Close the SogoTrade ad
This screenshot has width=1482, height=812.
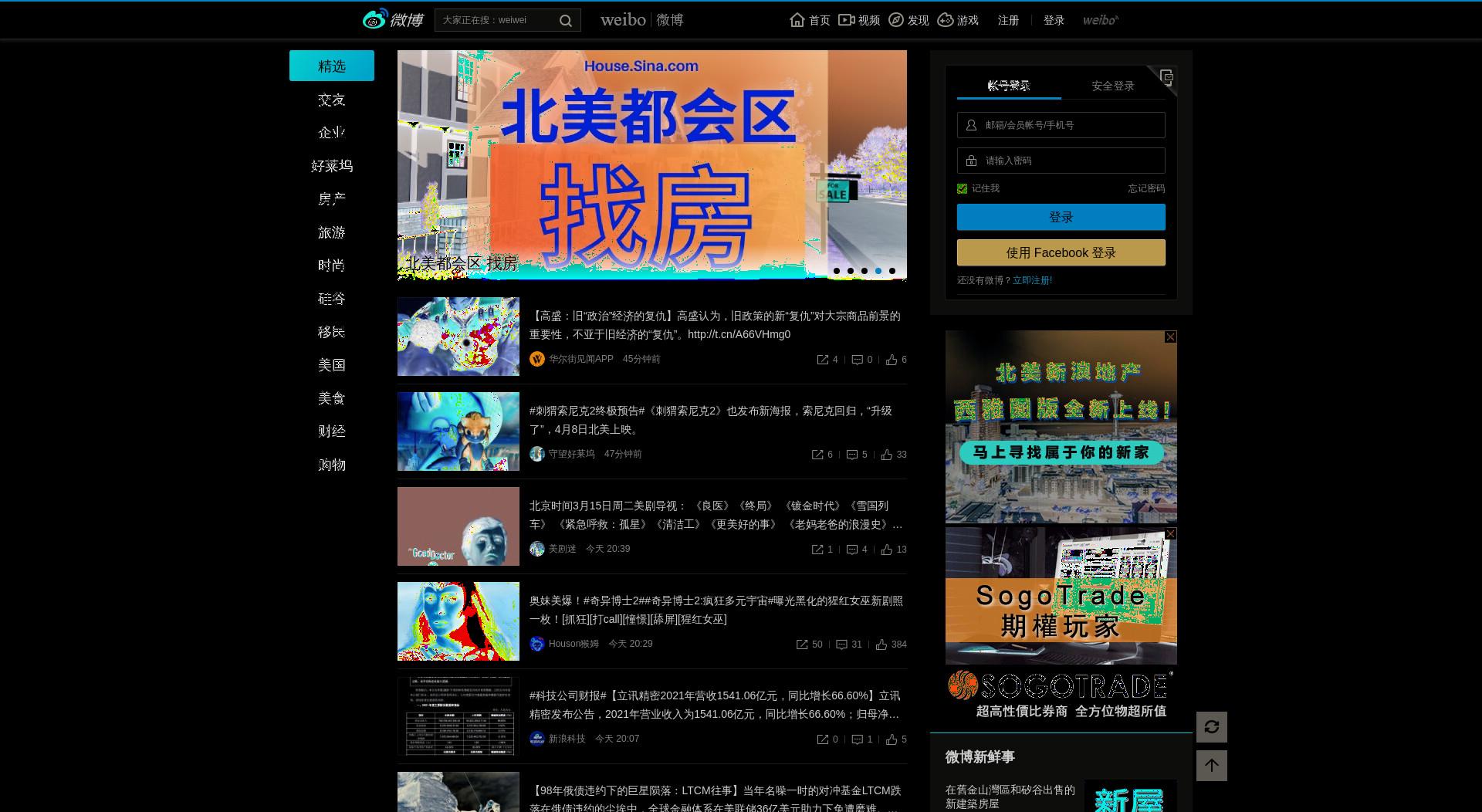[1171, 533]
